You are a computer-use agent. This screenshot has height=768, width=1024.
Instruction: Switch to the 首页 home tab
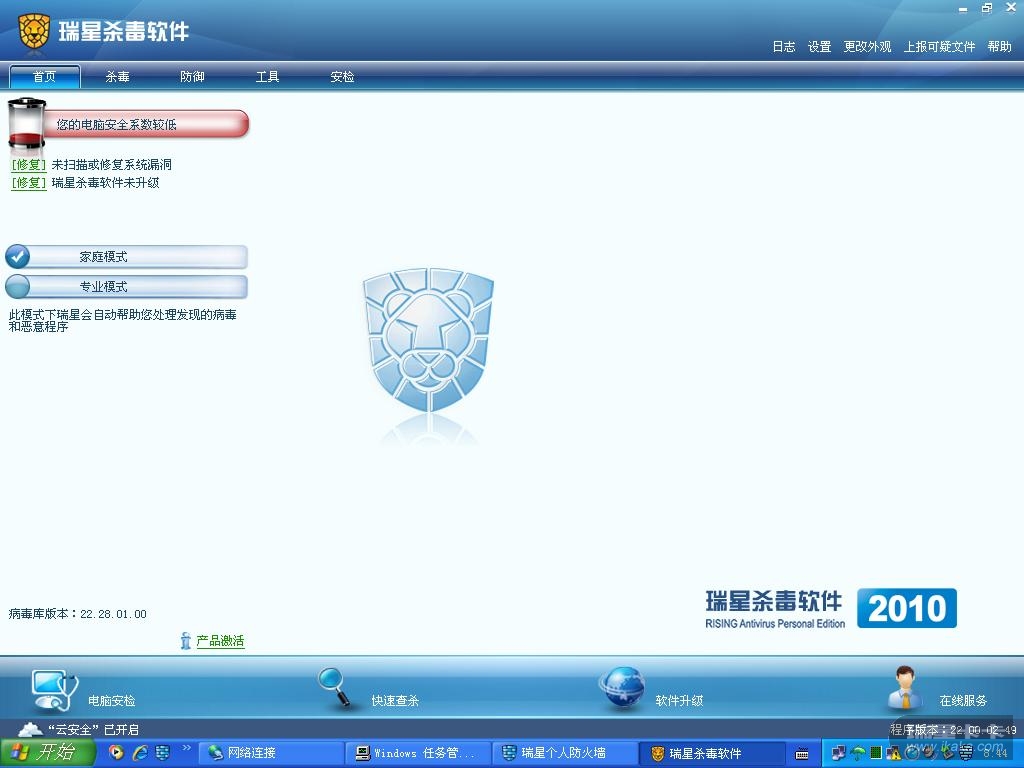[44, 76]
